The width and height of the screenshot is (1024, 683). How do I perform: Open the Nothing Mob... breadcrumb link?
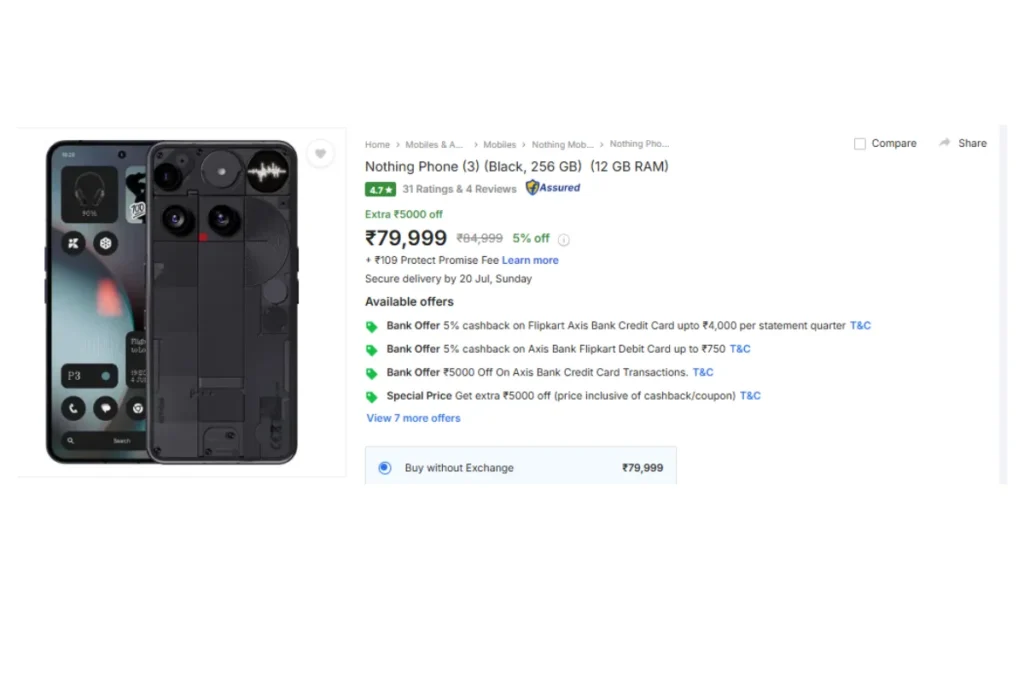tap(562, 145)
